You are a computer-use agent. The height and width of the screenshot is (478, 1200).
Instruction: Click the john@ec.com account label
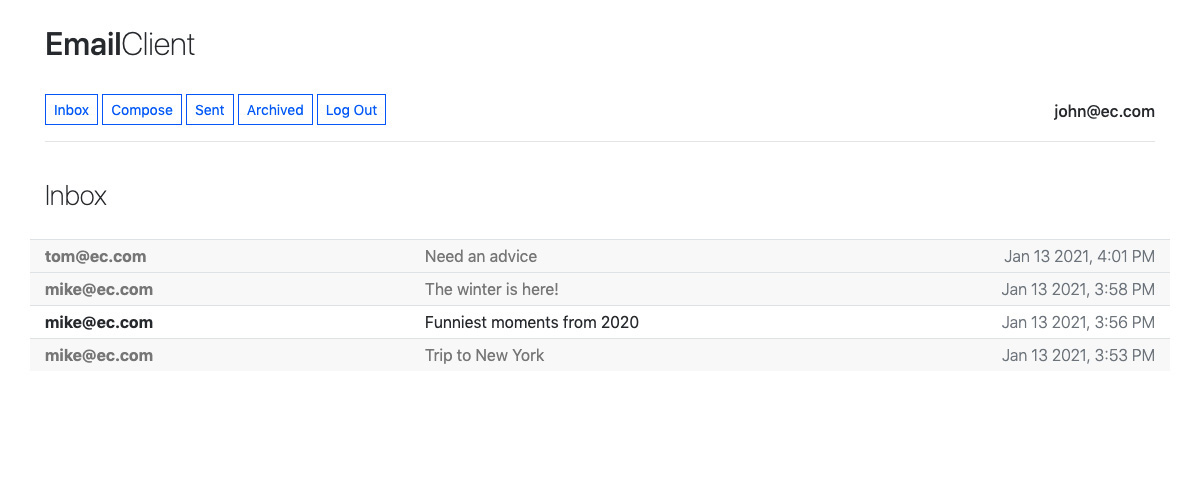coord(1104,111)
